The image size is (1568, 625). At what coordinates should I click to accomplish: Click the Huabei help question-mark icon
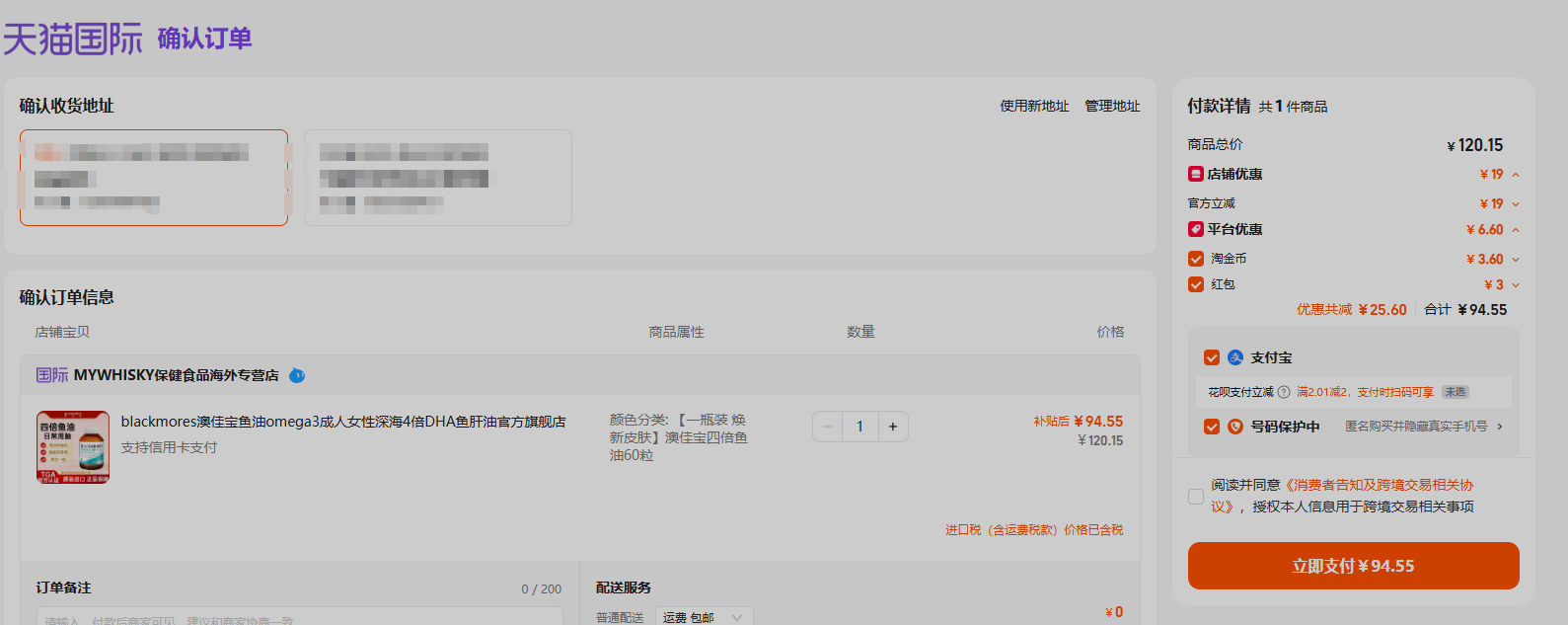[1283, 392]
